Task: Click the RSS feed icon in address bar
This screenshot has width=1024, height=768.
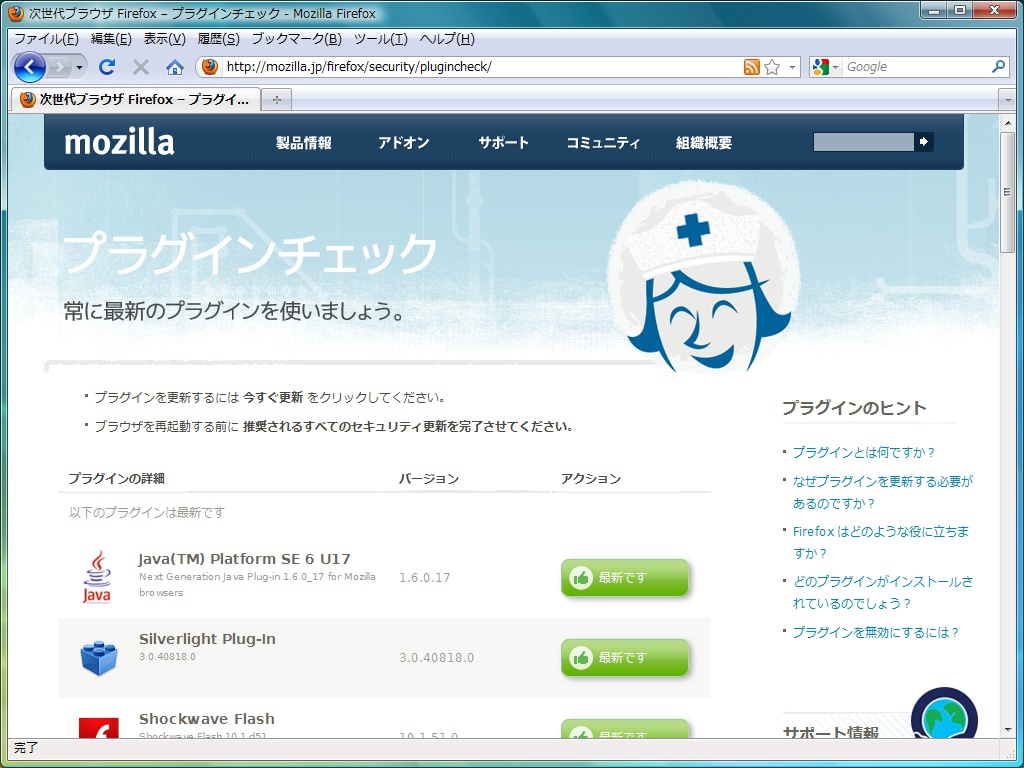Action: [752, 67]
